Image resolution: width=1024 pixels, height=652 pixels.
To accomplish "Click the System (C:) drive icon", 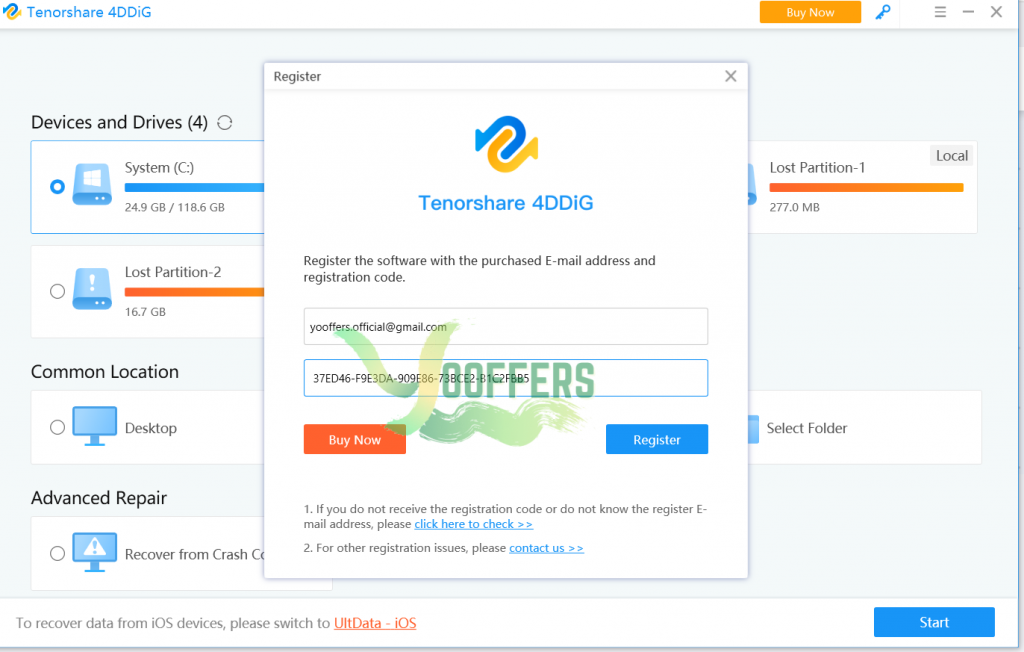I will (x=92, y=185).
